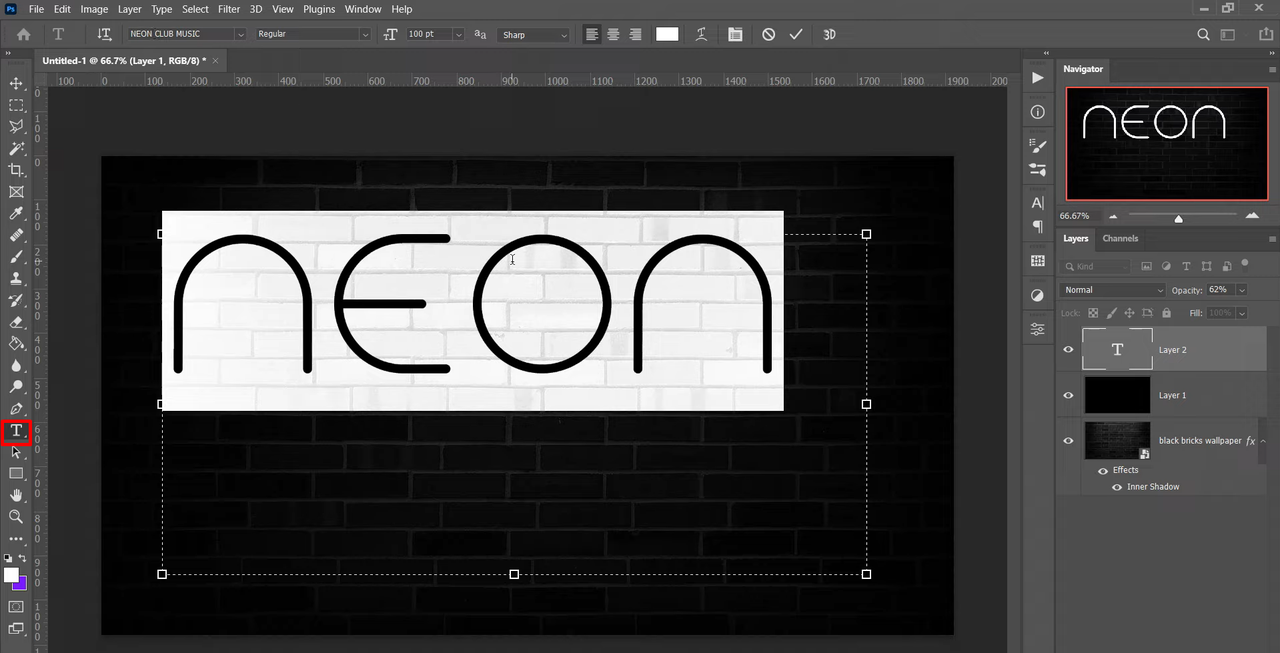
Task: Left align the text
Action: (x=592, y=34)
